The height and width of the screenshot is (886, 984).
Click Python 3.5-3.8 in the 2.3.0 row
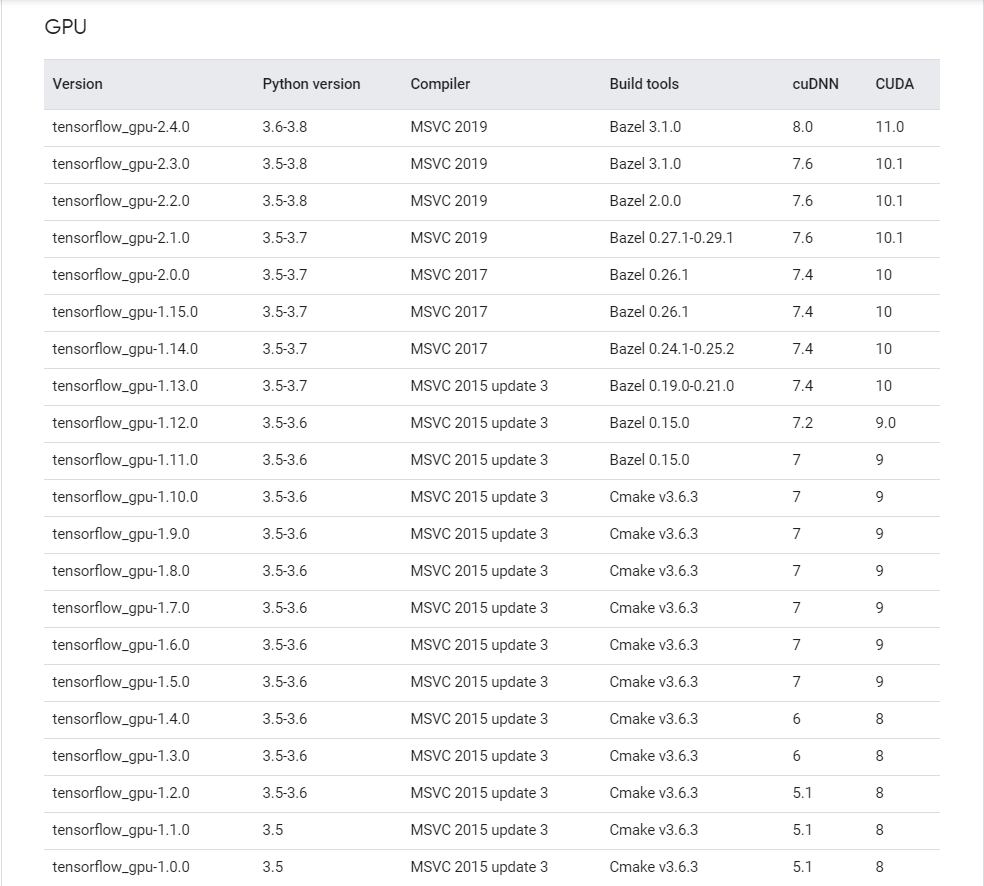click(x=285, y=164)
